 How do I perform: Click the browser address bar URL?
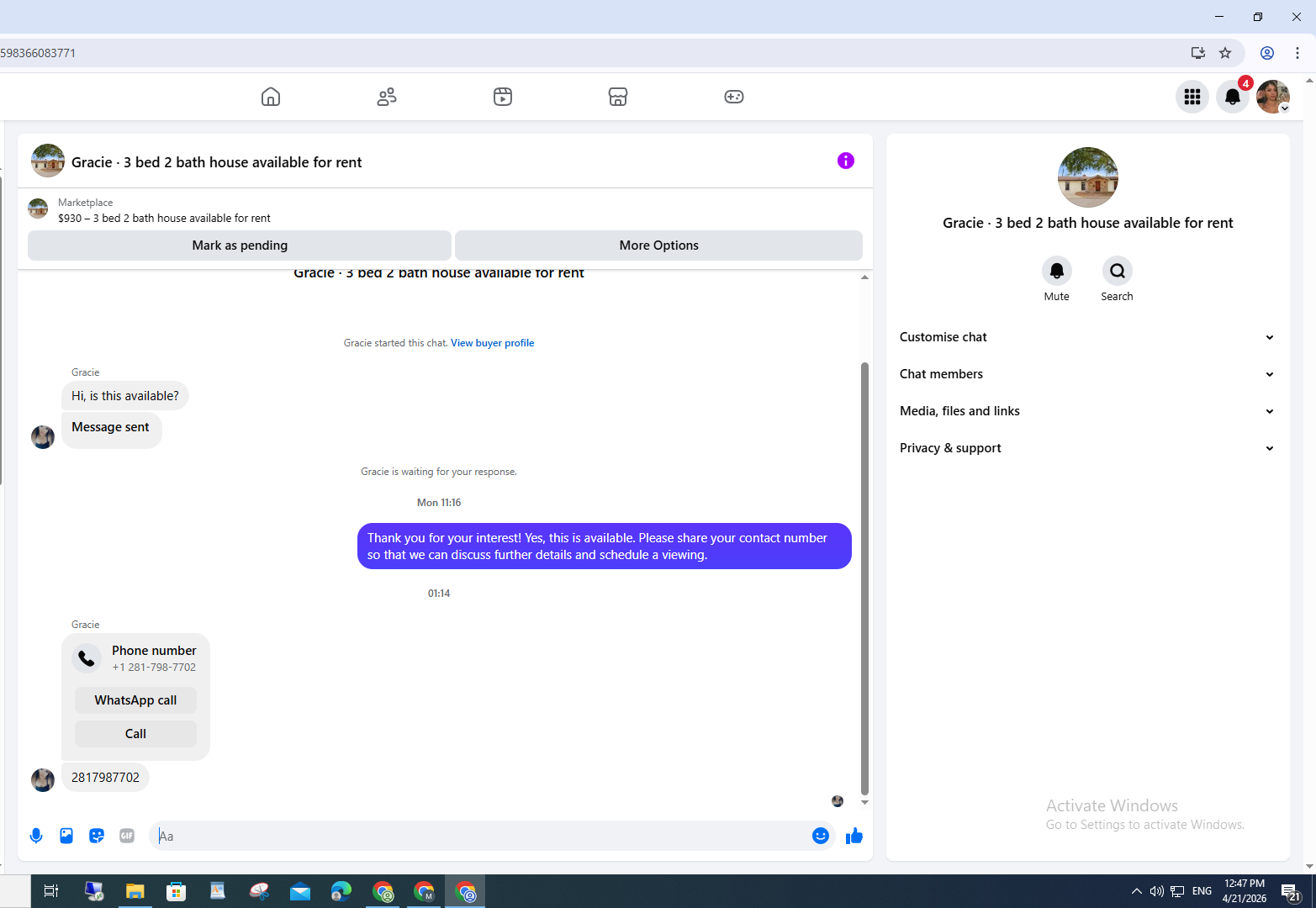(x=38, y=53)
